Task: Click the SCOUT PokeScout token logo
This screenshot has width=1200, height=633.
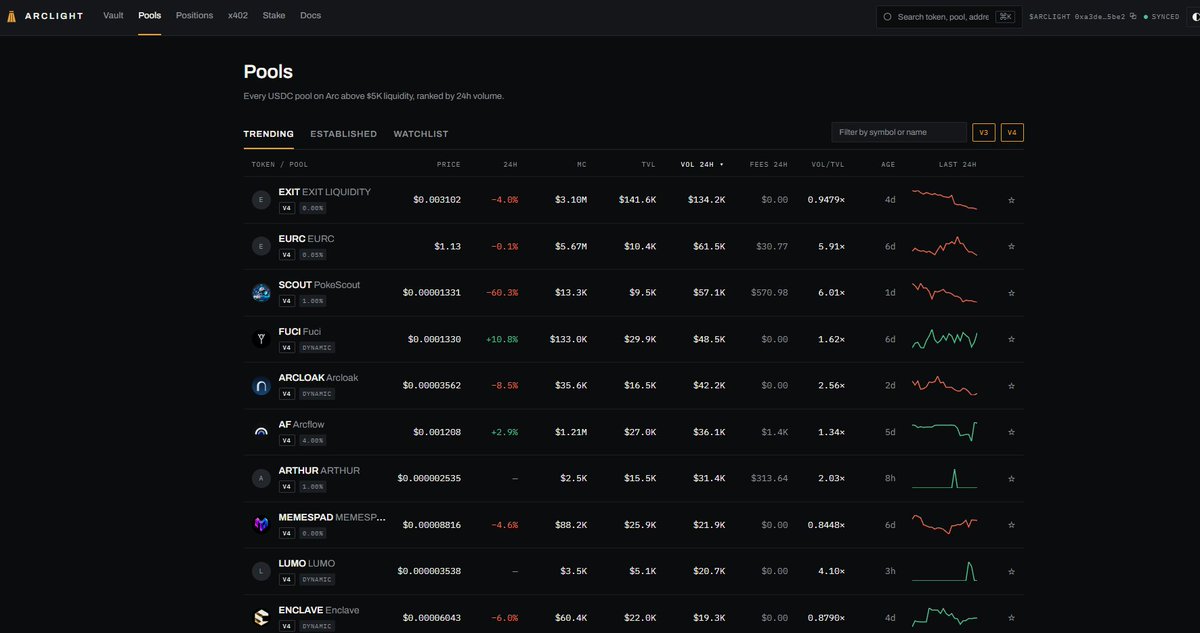Action: (x=261, y=293)
